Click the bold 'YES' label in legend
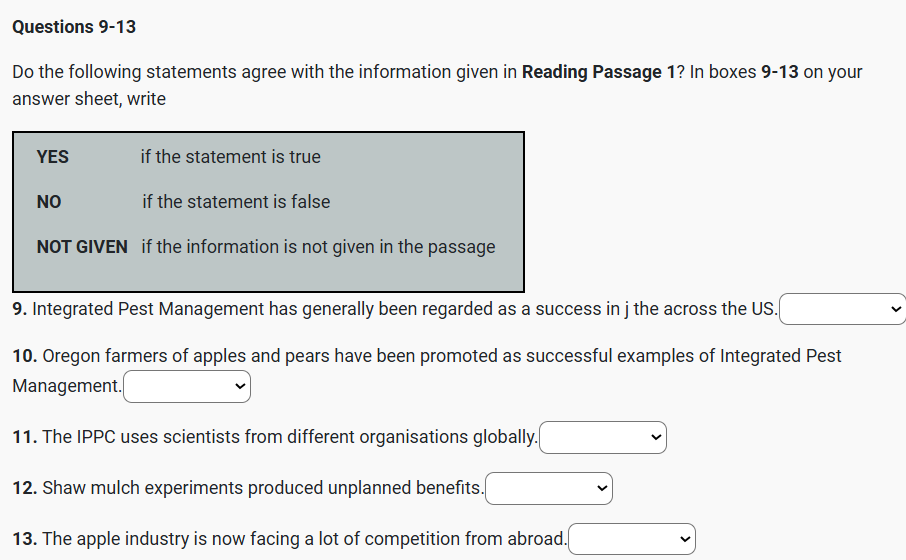 (x=53, y=157)
